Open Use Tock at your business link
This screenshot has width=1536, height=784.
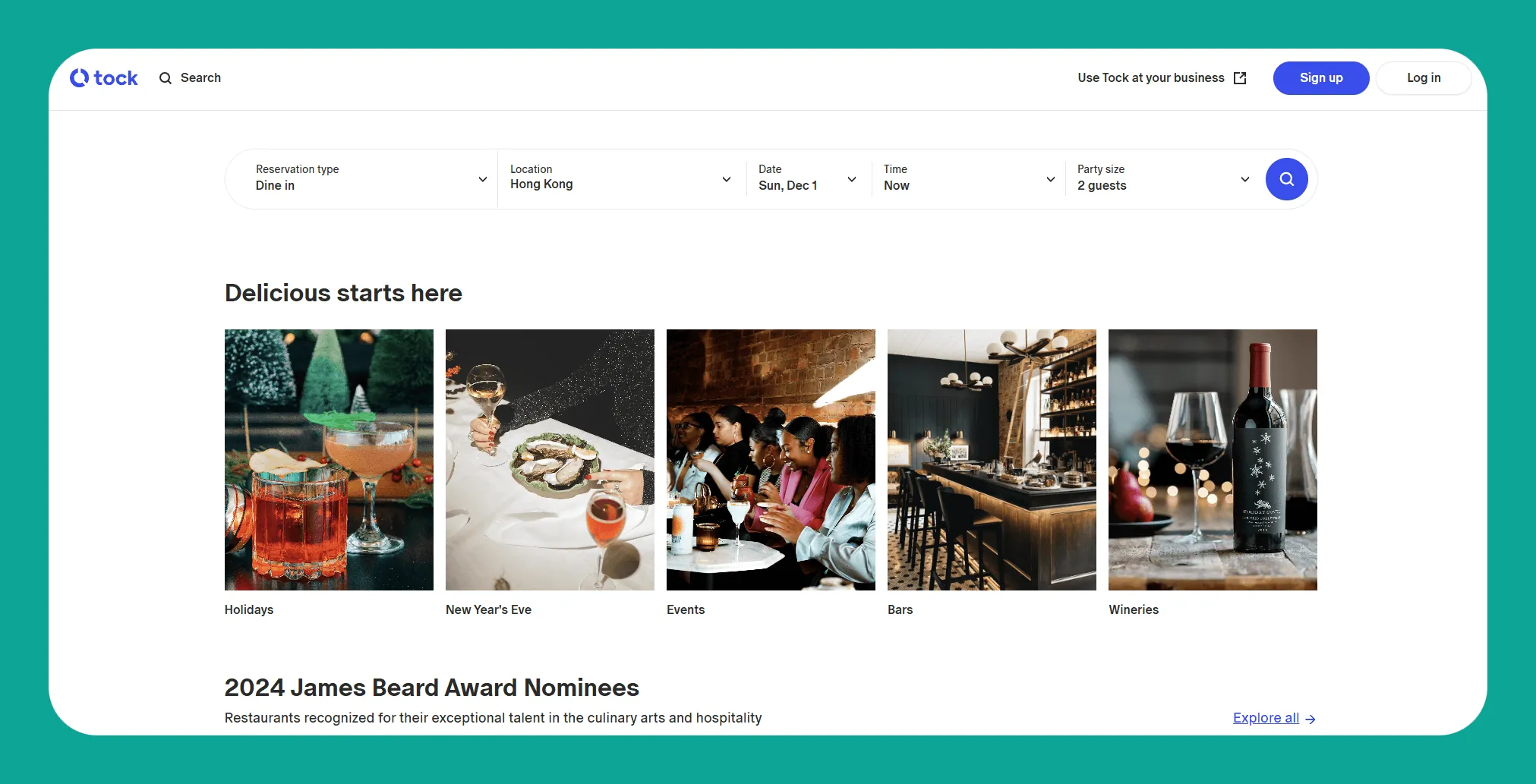[x=1151, y=78]
